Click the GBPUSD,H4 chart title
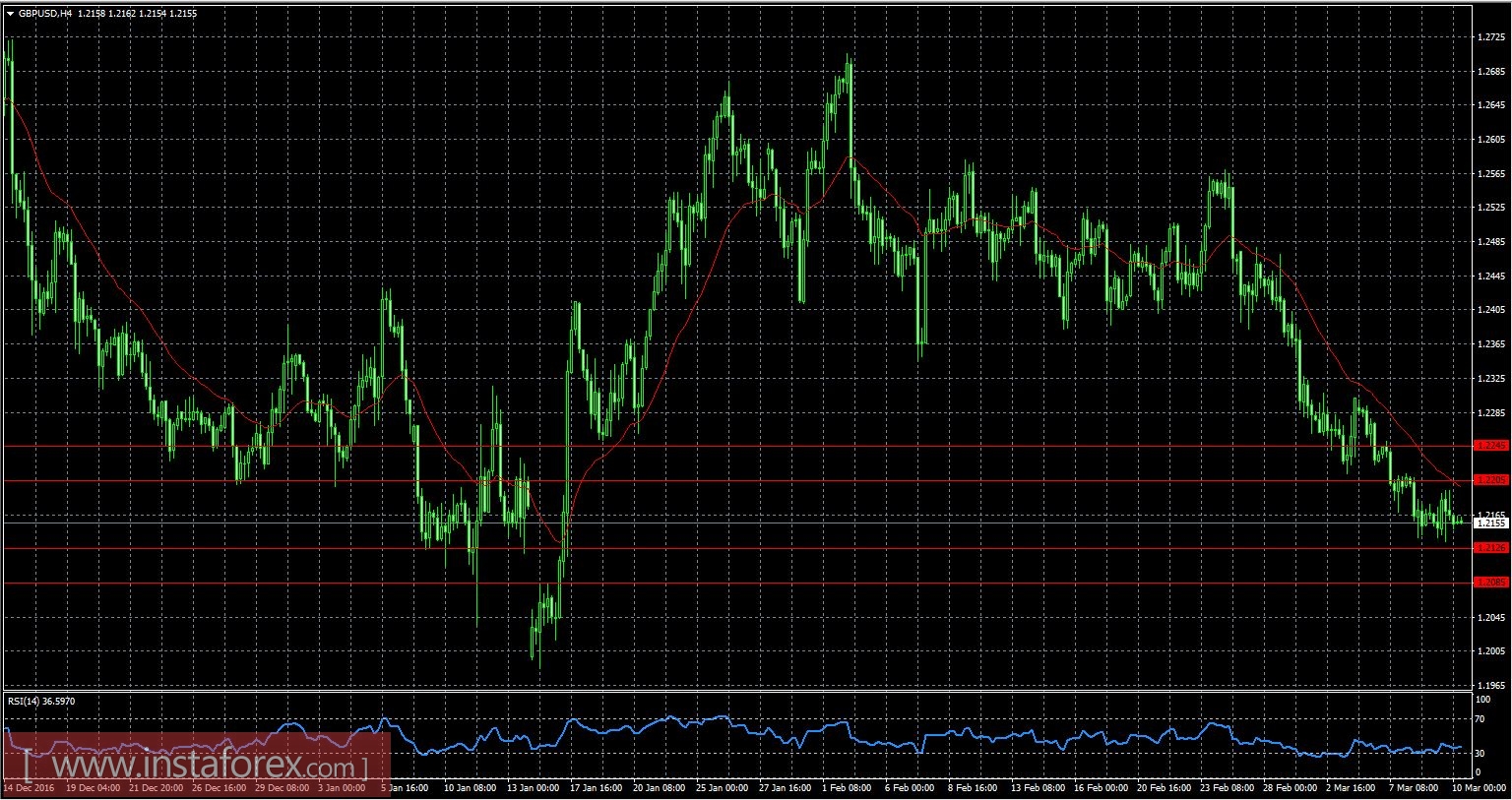Viewport: 1512px width, 800px height. pyautogui.click(x=45, y=14)
